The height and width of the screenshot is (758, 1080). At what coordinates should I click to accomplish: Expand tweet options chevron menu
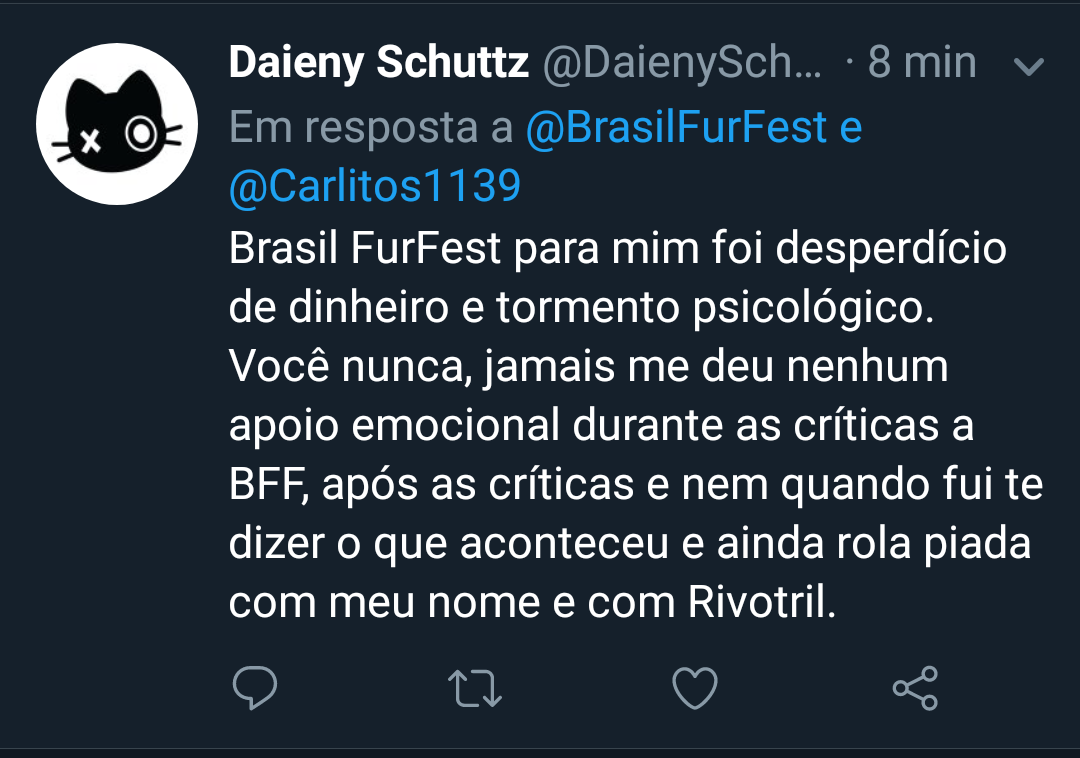1028,67
